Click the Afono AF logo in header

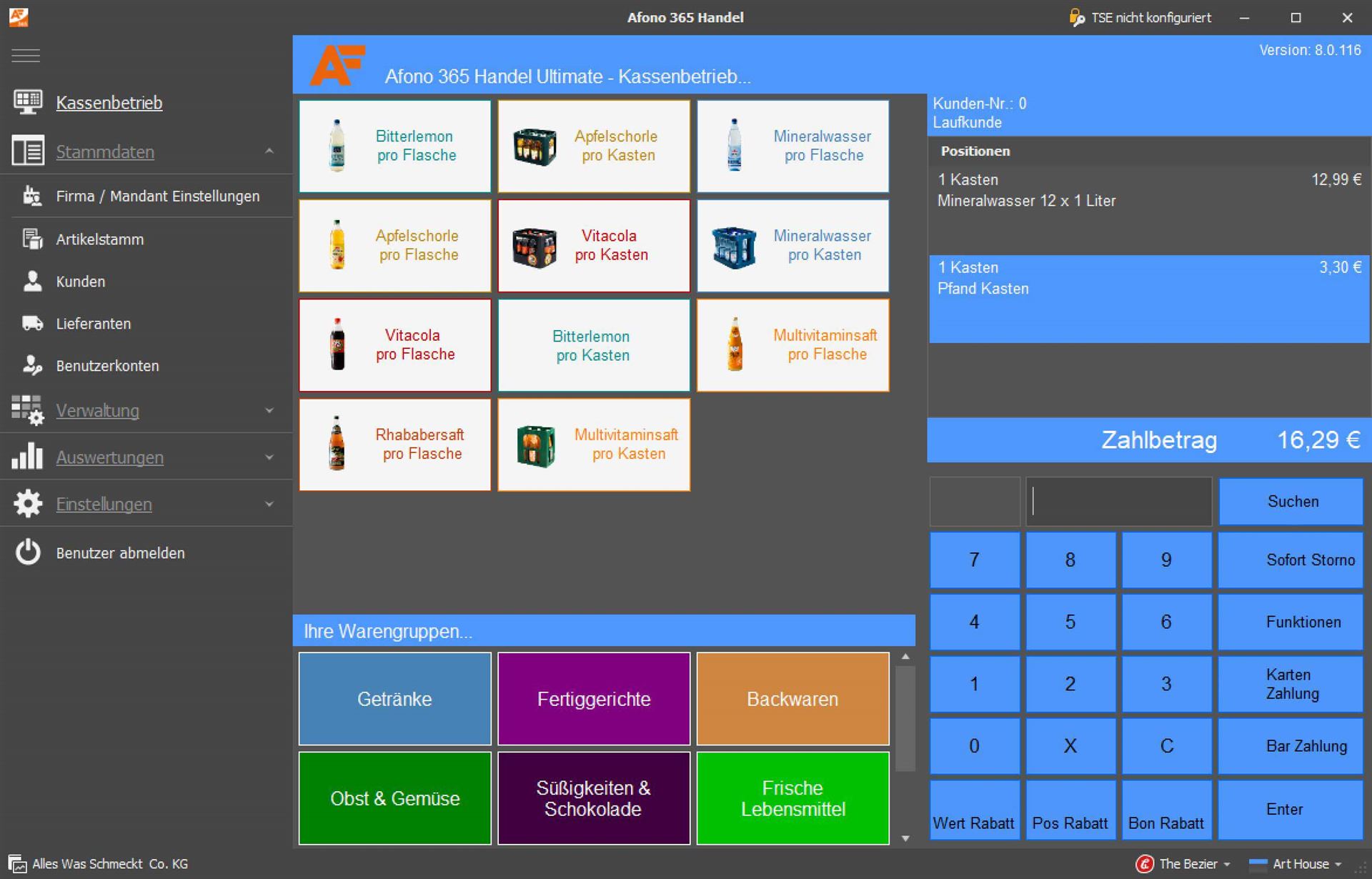[x=337, y=66]
